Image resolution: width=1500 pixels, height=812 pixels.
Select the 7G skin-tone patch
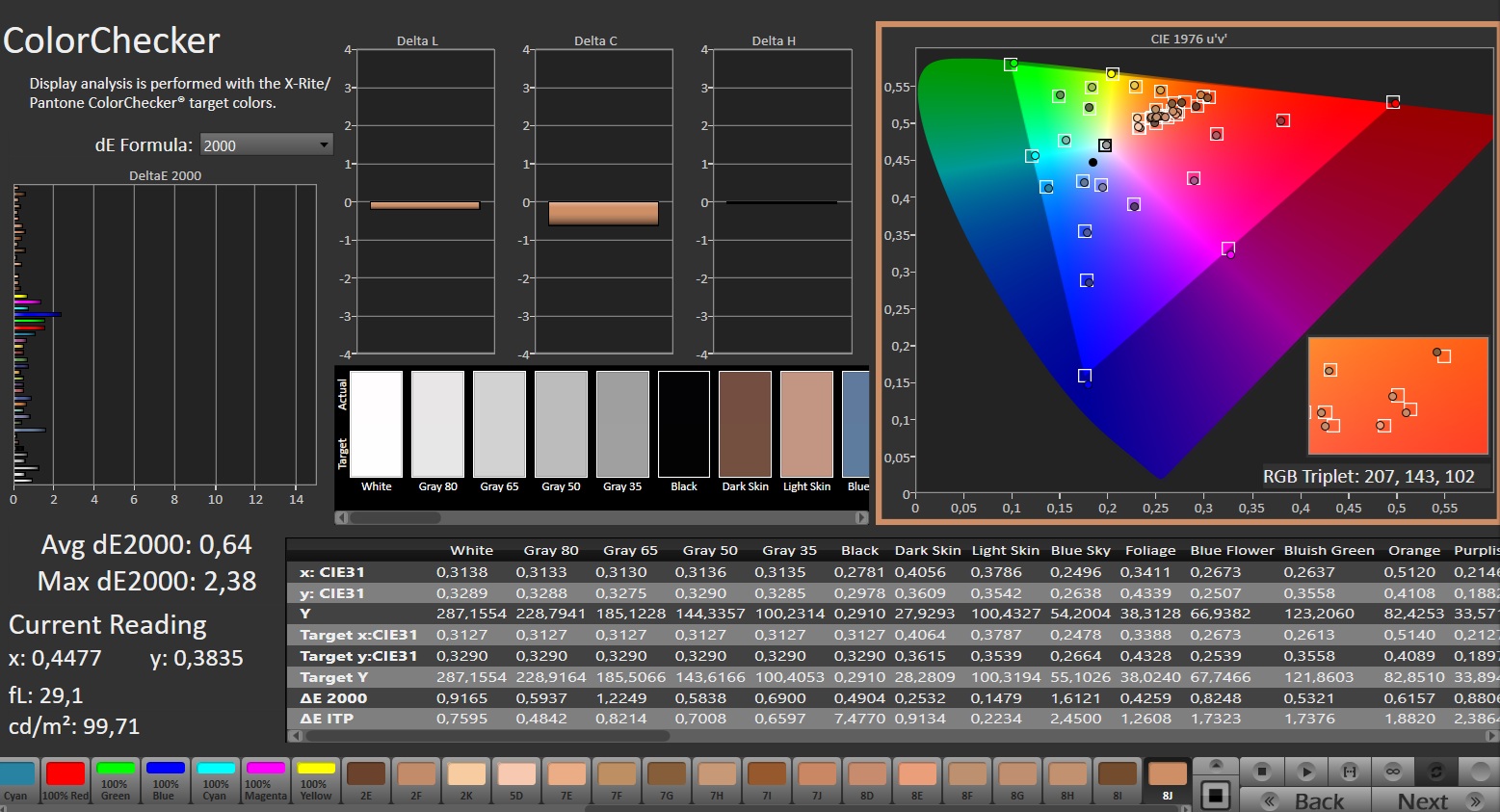coord(666,780)
